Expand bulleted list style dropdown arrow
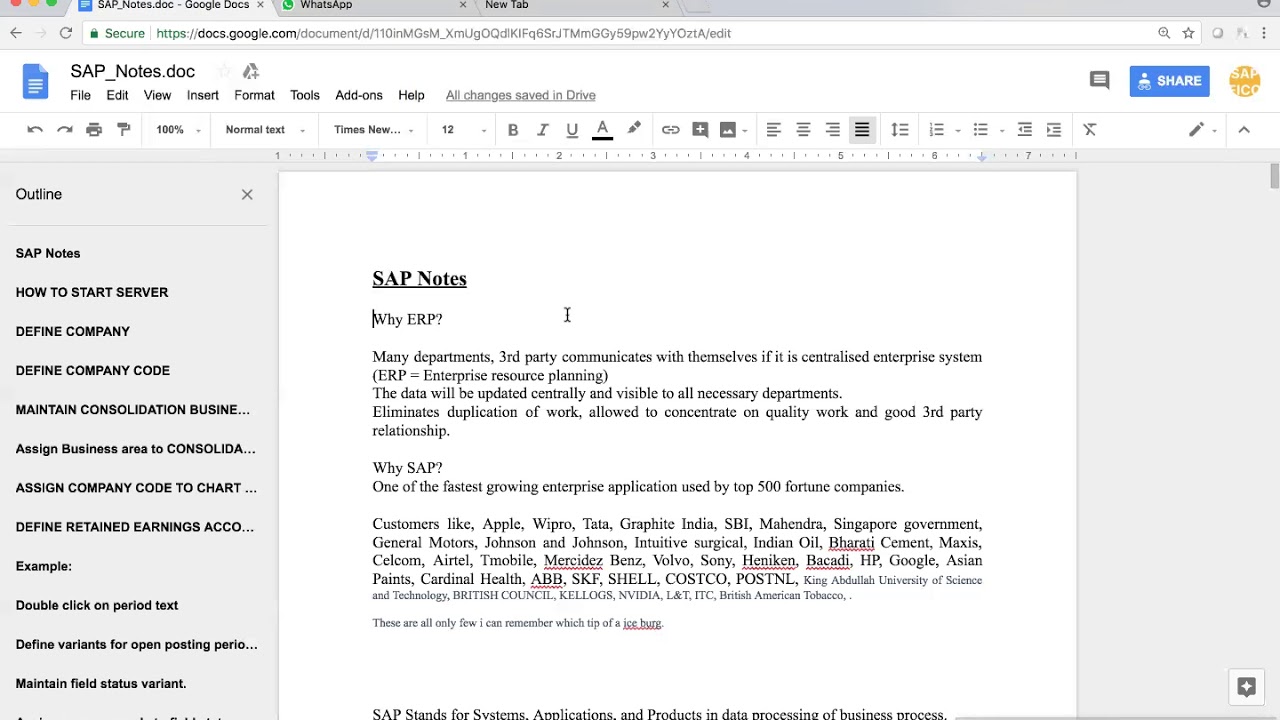1280x720 pixels. click(1001, 130)
